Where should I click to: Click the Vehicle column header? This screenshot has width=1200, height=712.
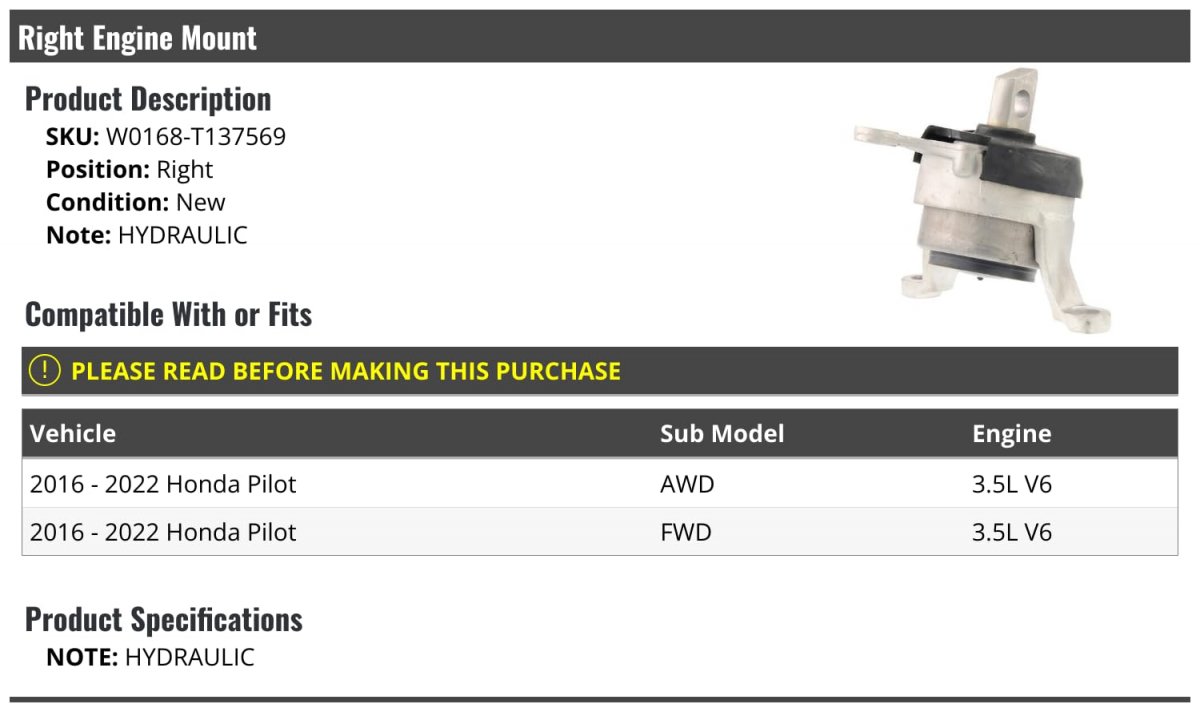73,434
